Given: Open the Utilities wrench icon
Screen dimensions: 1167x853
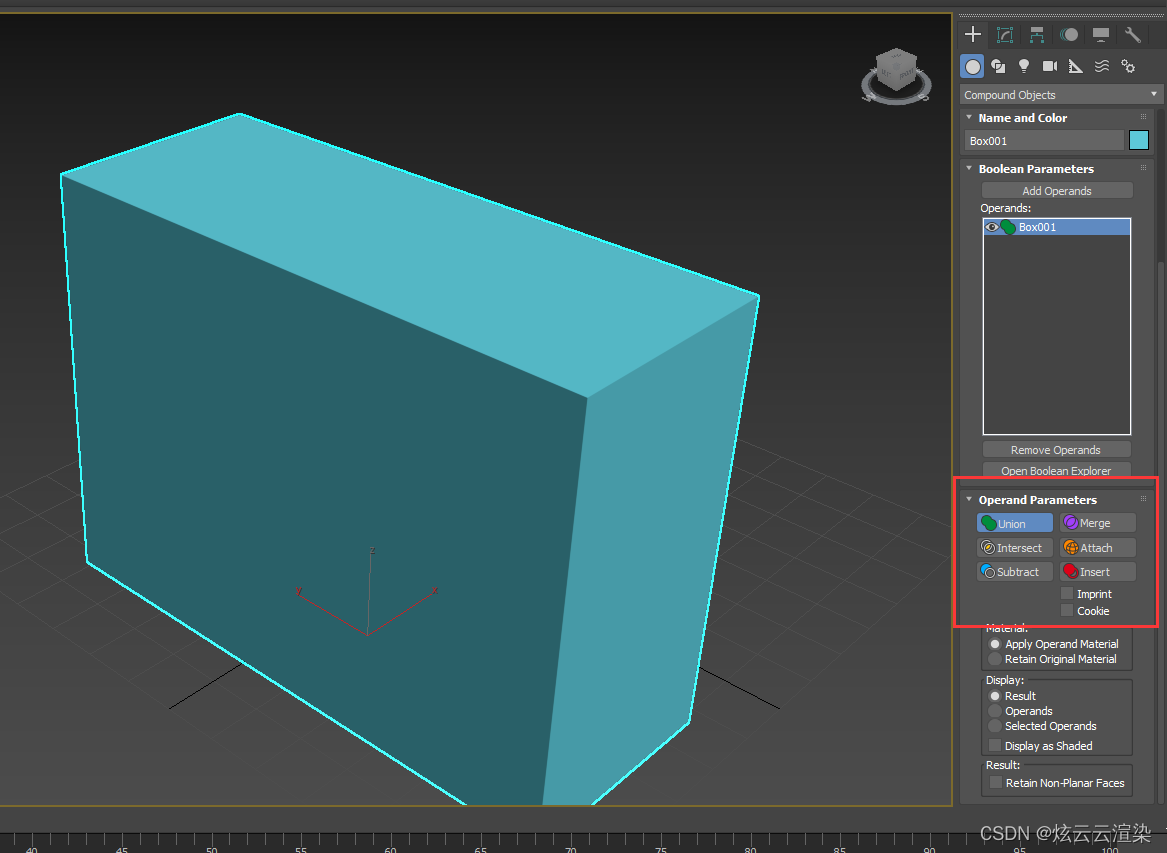Looking at the screenshot, I should (x=1133, y=34).
